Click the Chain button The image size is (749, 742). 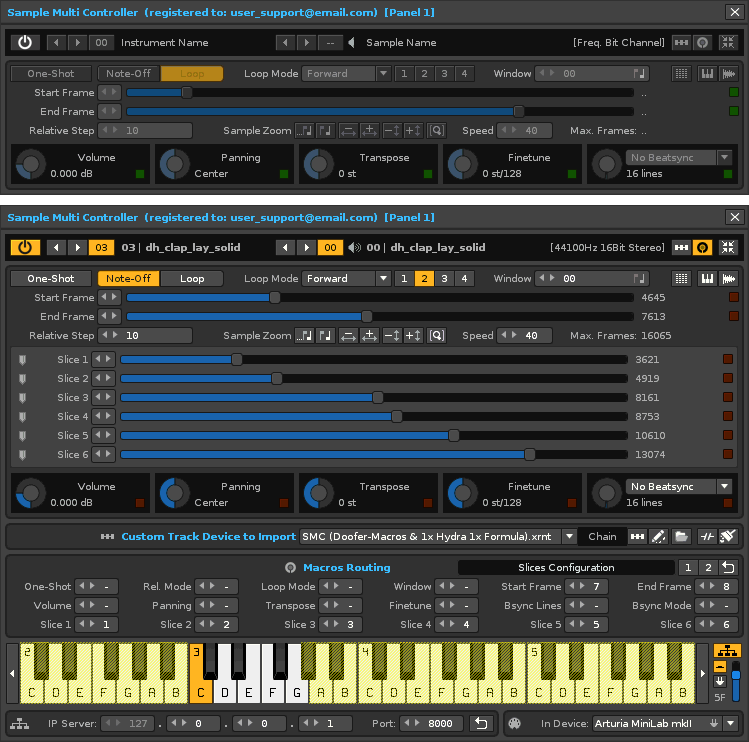602,537
